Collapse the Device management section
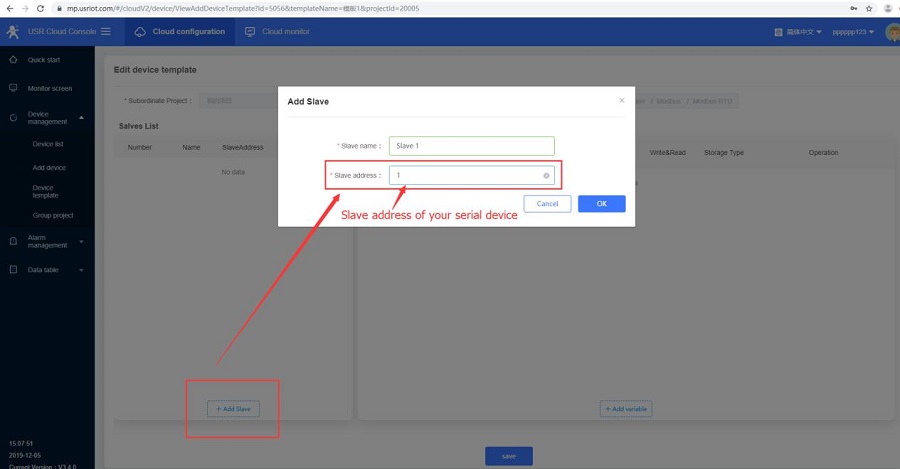The width and height of the screenshot is (900, 469). pyautogui.click(x=47, y=118)
